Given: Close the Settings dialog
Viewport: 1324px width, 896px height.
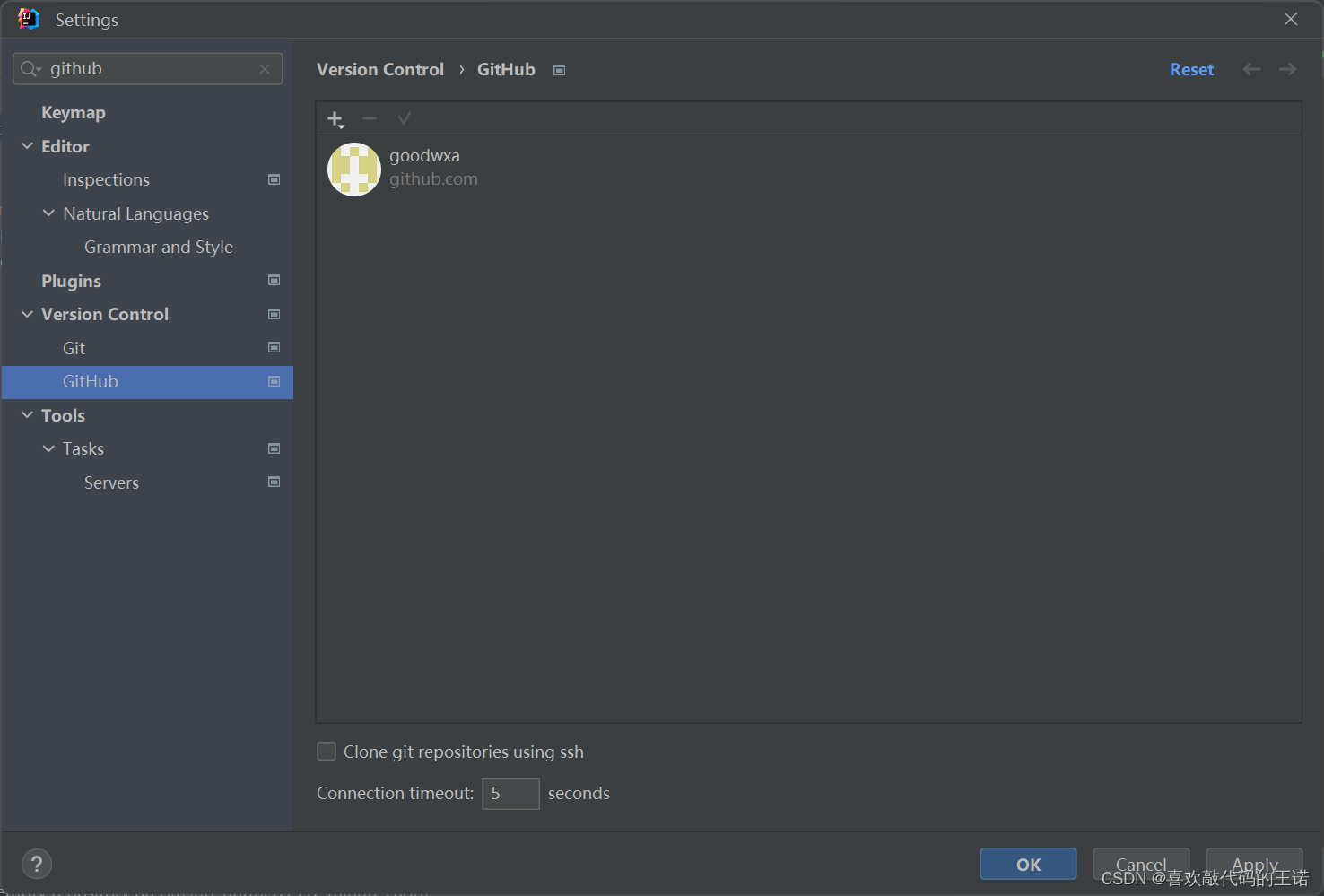Looking at the screenshot, I should pos(1291,19).
